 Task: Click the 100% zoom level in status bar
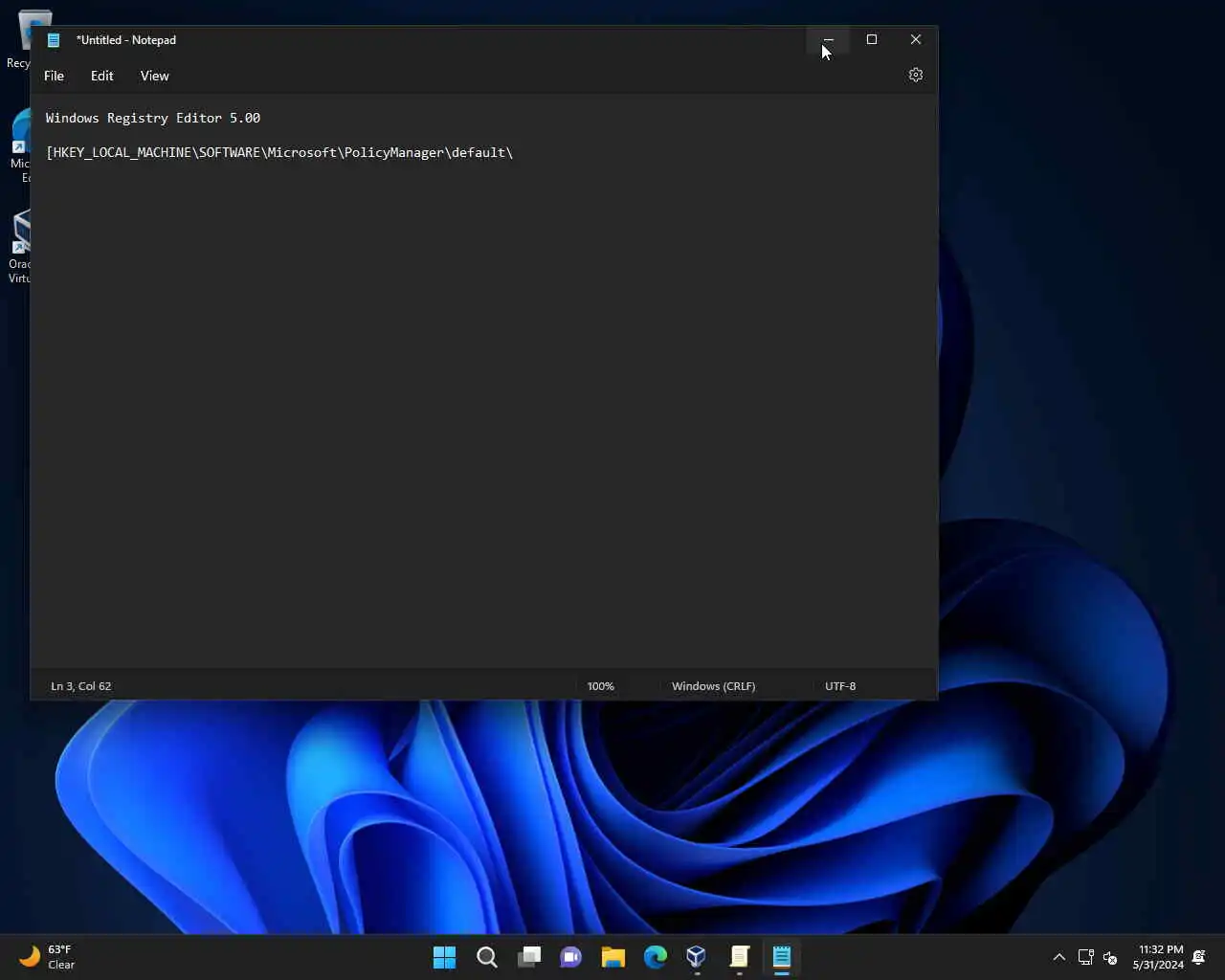(x=600, y=686)
